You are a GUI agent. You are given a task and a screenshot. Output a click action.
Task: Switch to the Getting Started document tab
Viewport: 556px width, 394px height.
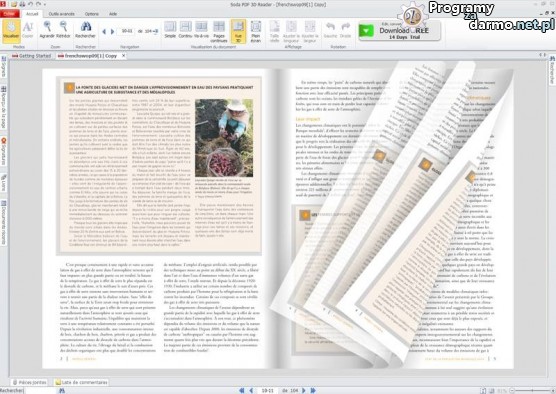click(32, 56)
